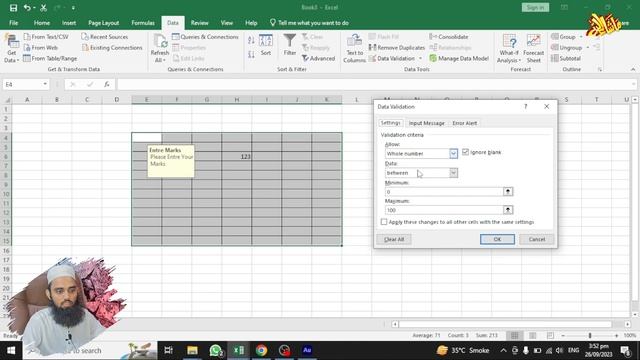Switch to the Page Layout tab
This screenshot has height=360, width=640.
click(104, 23)
